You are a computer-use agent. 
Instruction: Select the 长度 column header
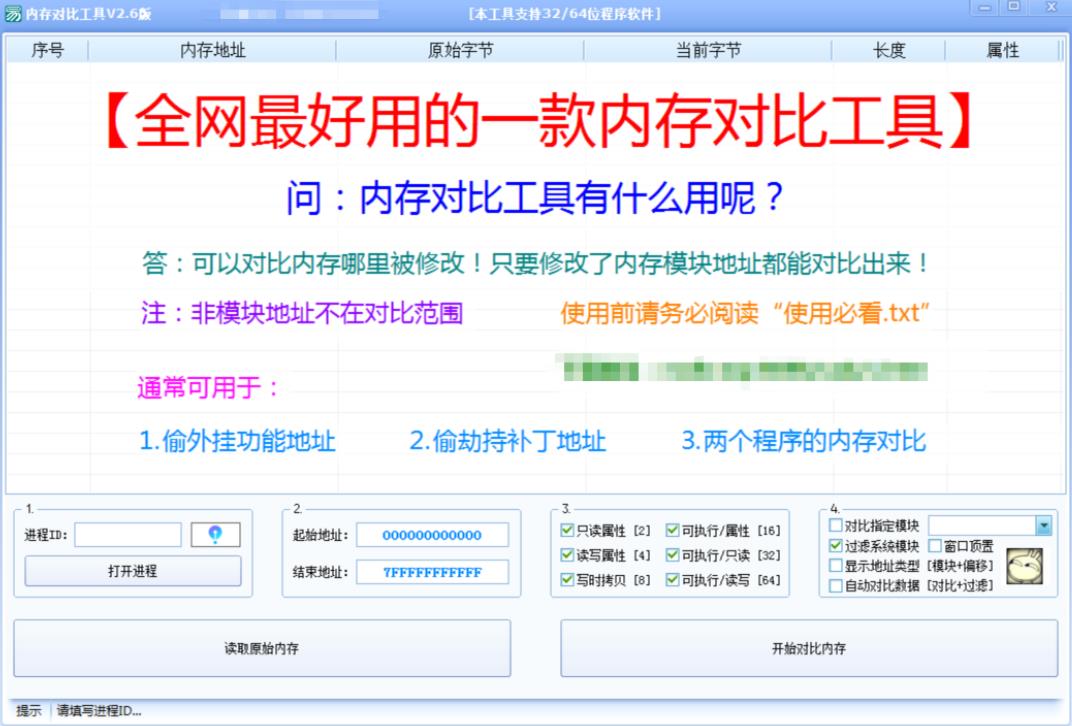[888, 50]
